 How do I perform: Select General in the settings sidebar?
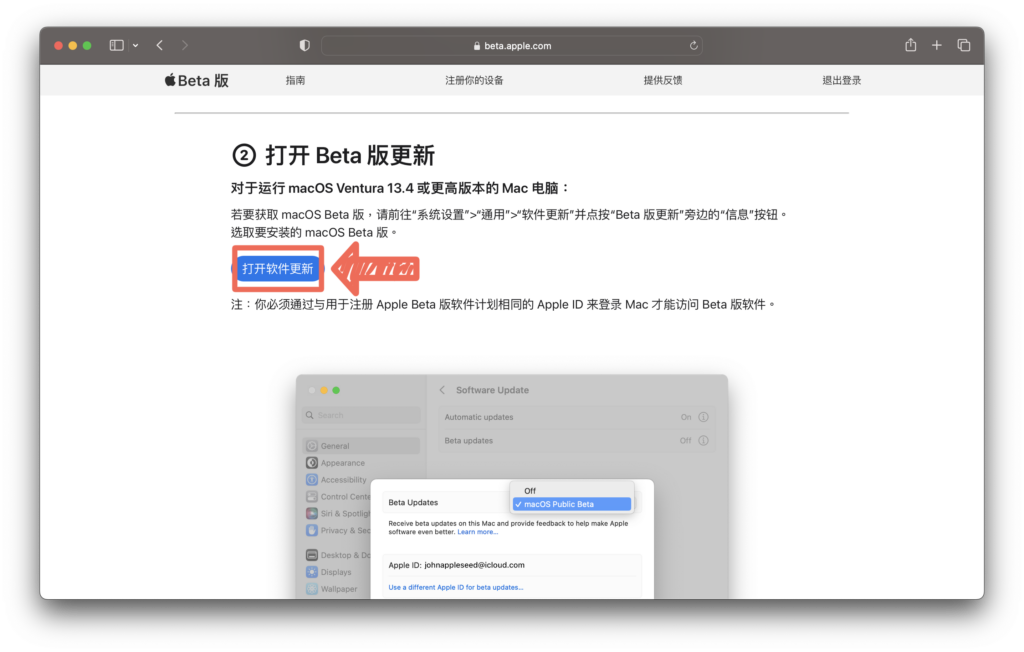[x=361, y=446]
